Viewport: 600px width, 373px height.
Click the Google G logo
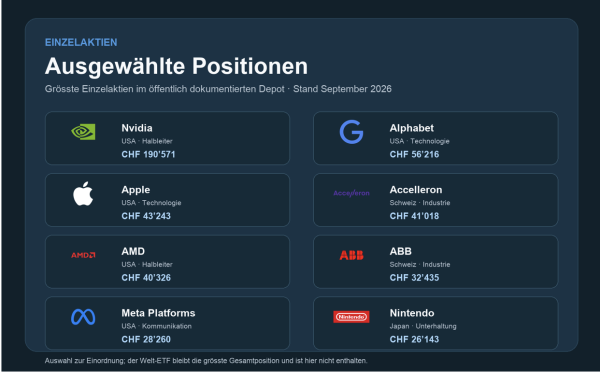point(351,132)
